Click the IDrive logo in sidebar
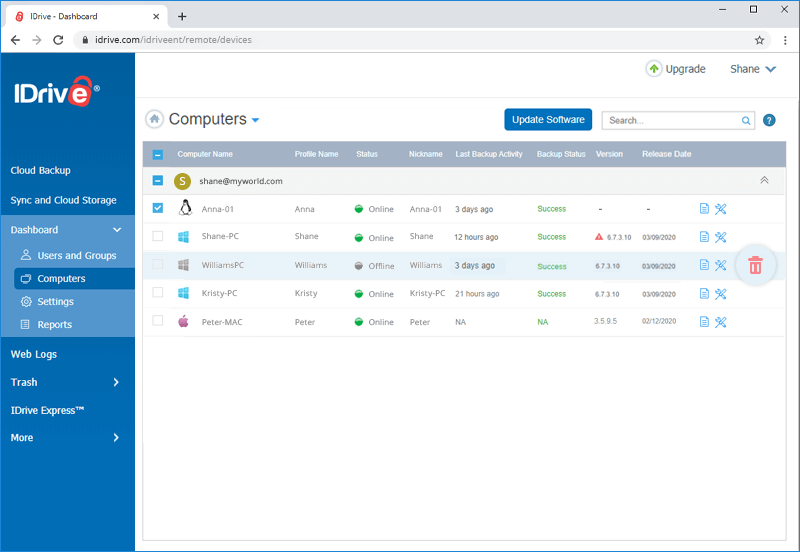Image resolution: width=800 pixels, height=552 pixels. click(x=57, y=92)
